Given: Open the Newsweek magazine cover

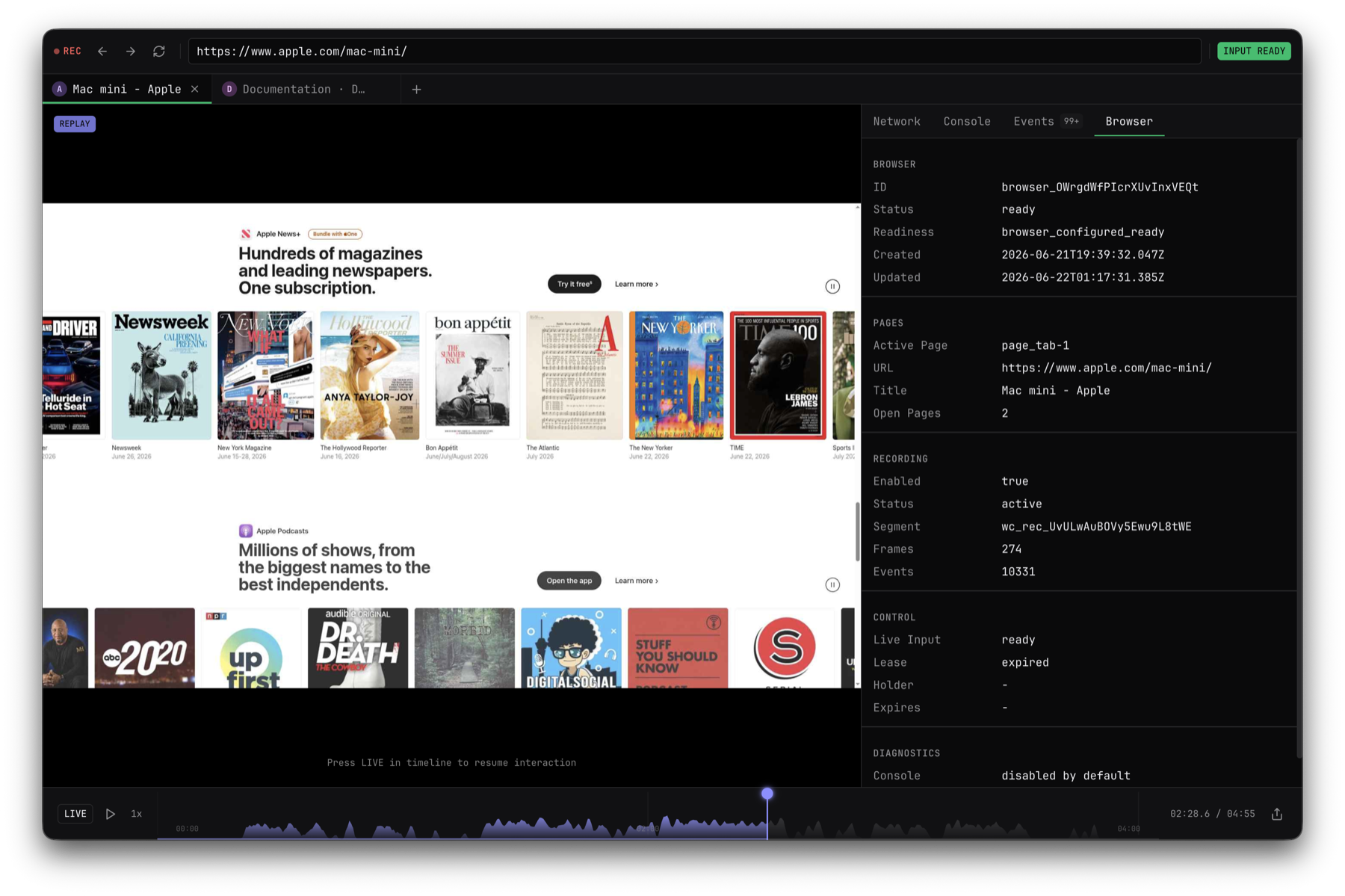Looking at the screenshot, I should pos(161,375).
